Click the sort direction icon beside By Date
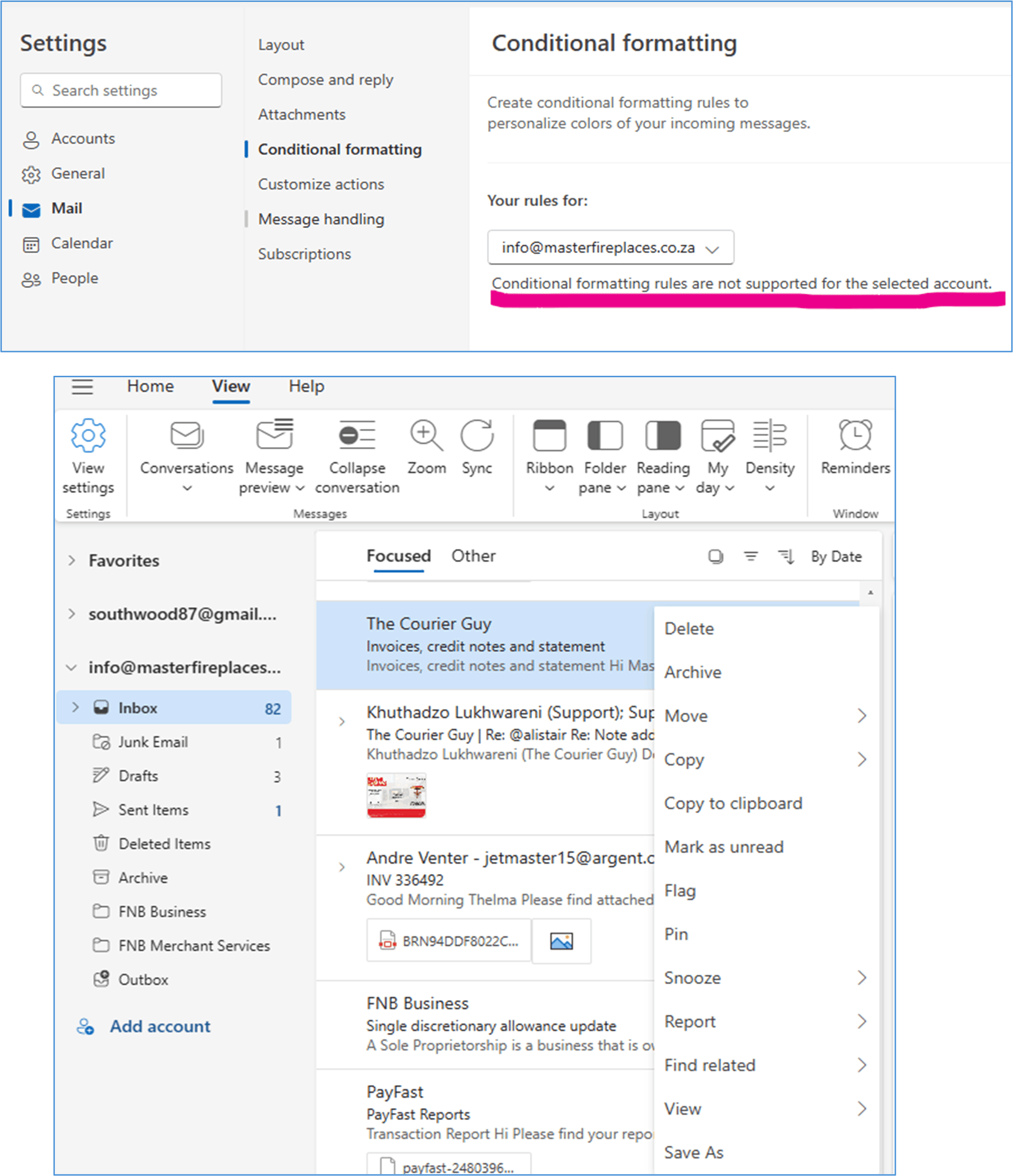This screenshot has height=1176, width=1013. [786, 557]
